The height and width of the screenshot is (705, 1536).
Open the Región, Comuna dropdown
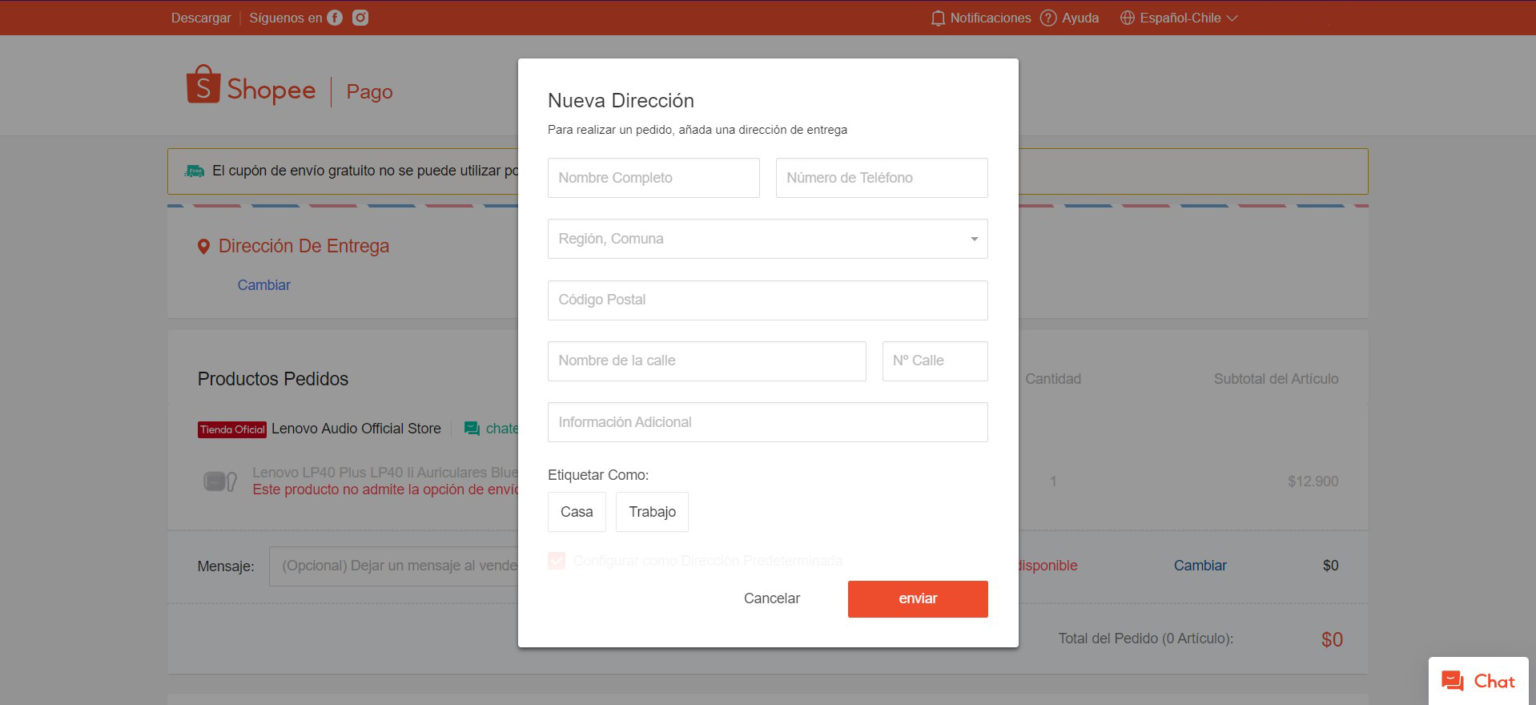tap(767, 238)
